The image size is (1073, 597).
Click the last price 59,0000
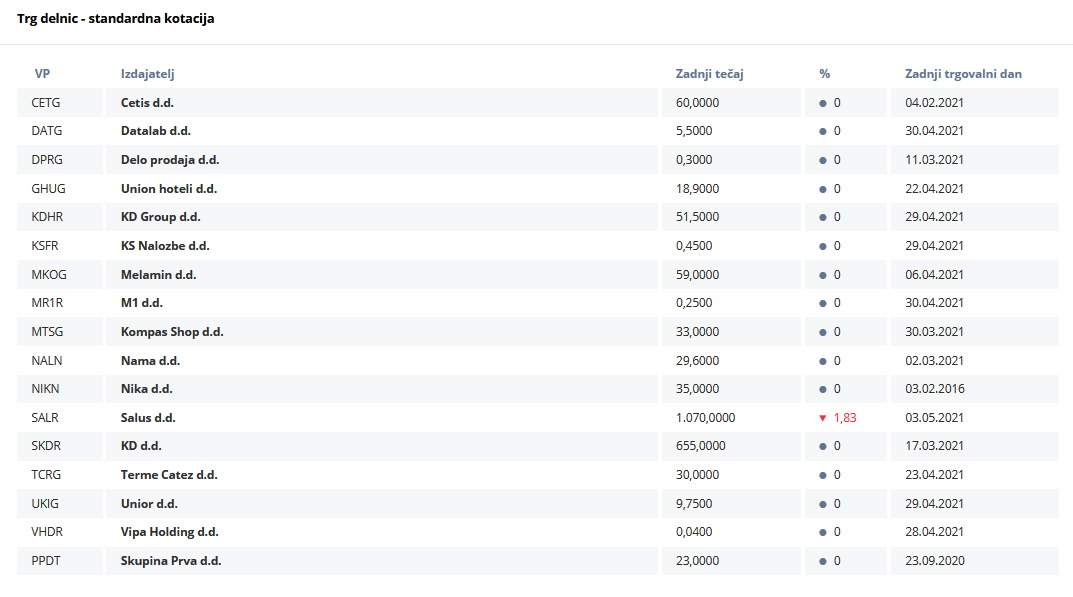click(697, 275)
